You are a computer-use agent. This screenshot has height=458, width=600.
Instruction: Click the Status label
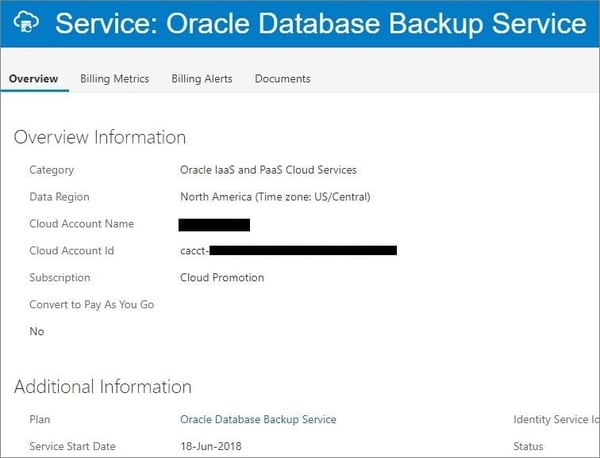click(x=528, y=447)
